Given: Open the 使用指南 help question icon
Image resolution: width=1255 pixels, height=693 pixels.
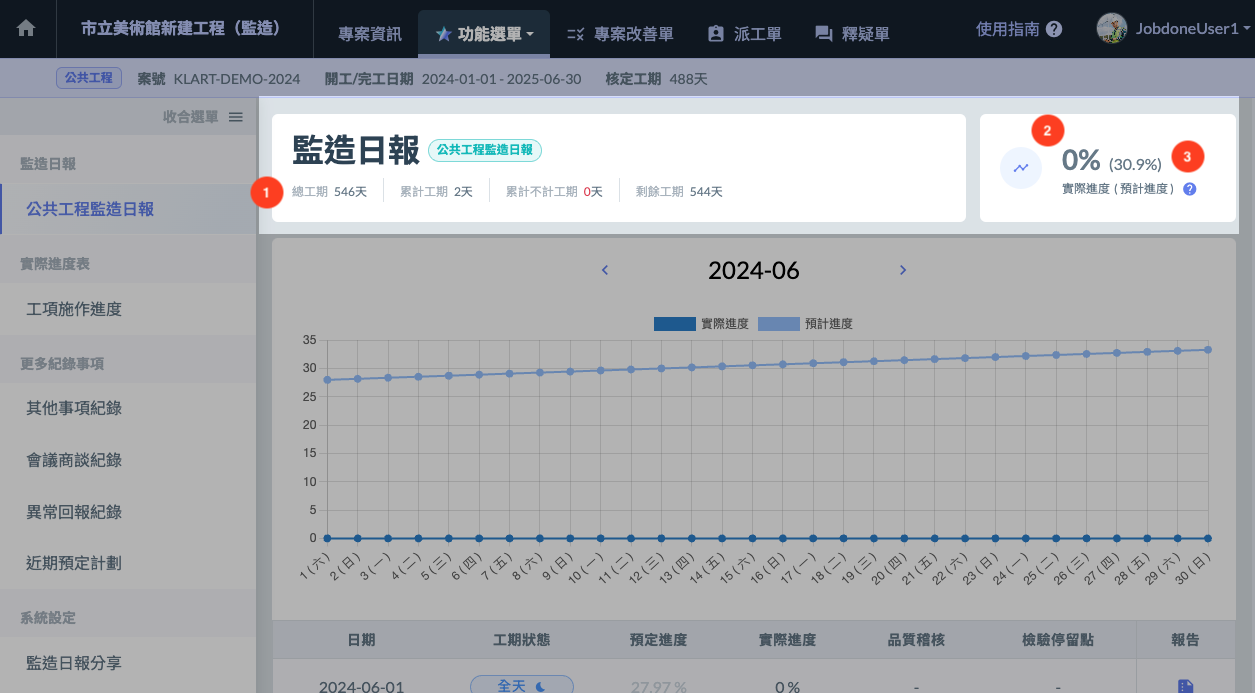Looking at the screenshot, I should tap(1054, 30).
